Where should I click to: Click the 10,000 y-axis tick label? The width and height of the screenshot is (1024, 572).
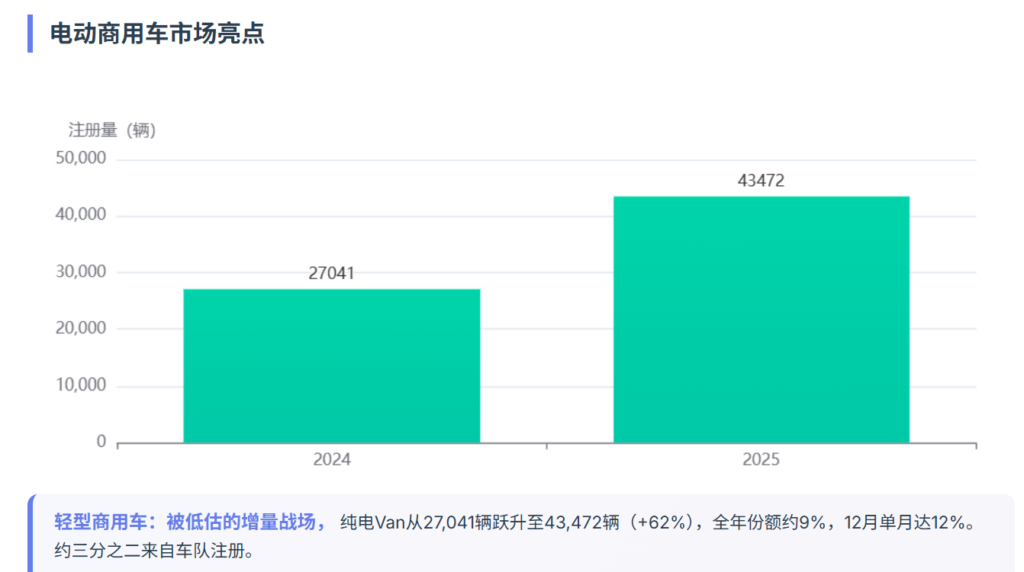pos(83,385)
